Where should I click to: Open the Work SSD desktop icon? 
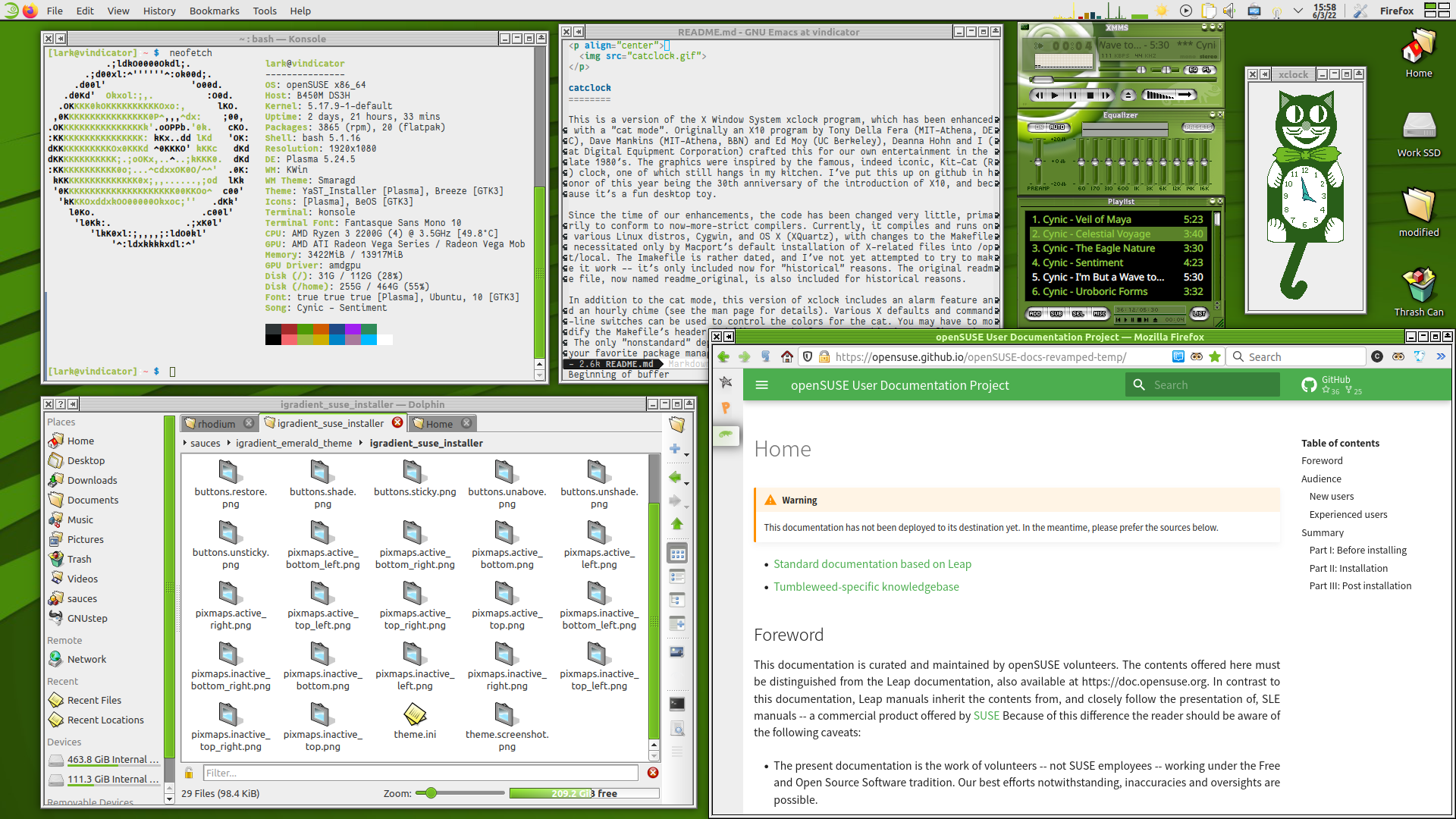tap(1419, 133)
